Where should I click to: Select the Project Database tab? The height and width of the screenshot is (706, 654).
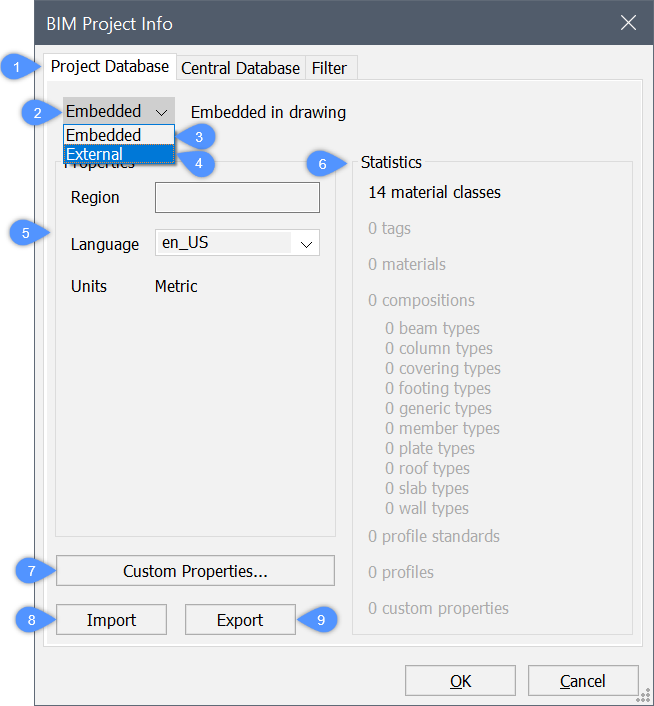pyautogui.click(x=110, y=67)
